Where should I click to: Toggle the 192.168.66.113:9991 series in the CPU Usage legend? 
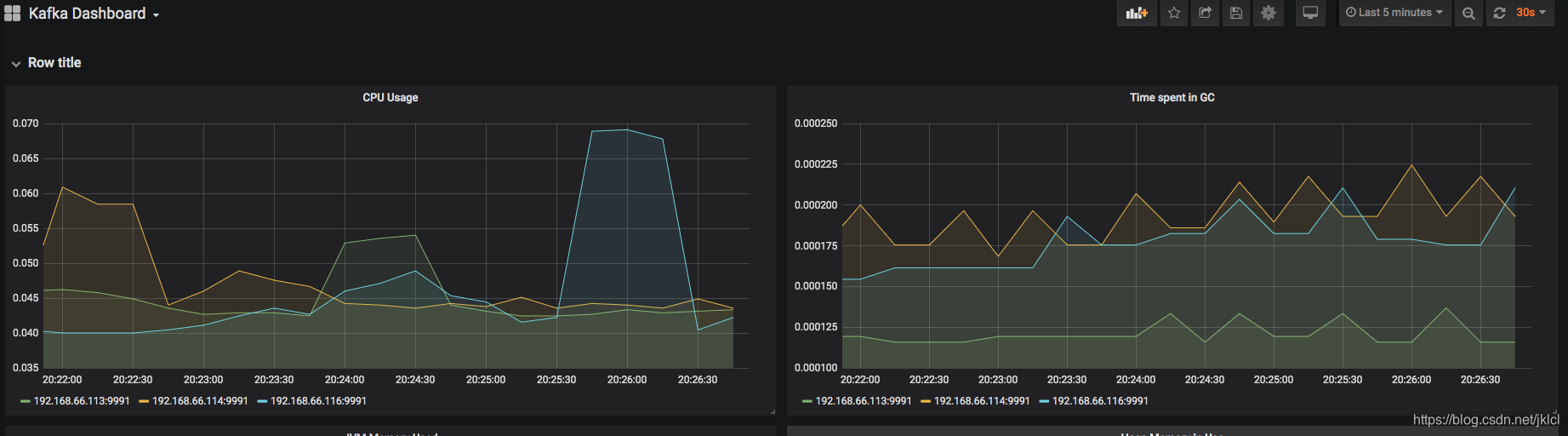point(82,401)
